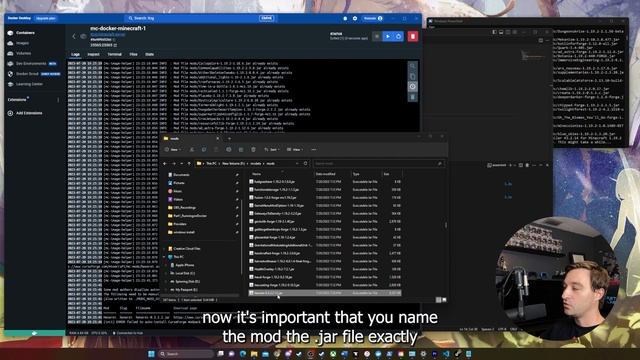
Task: Switch to the Stats tab
Action: pyautogui.click(x=150, y=54)
